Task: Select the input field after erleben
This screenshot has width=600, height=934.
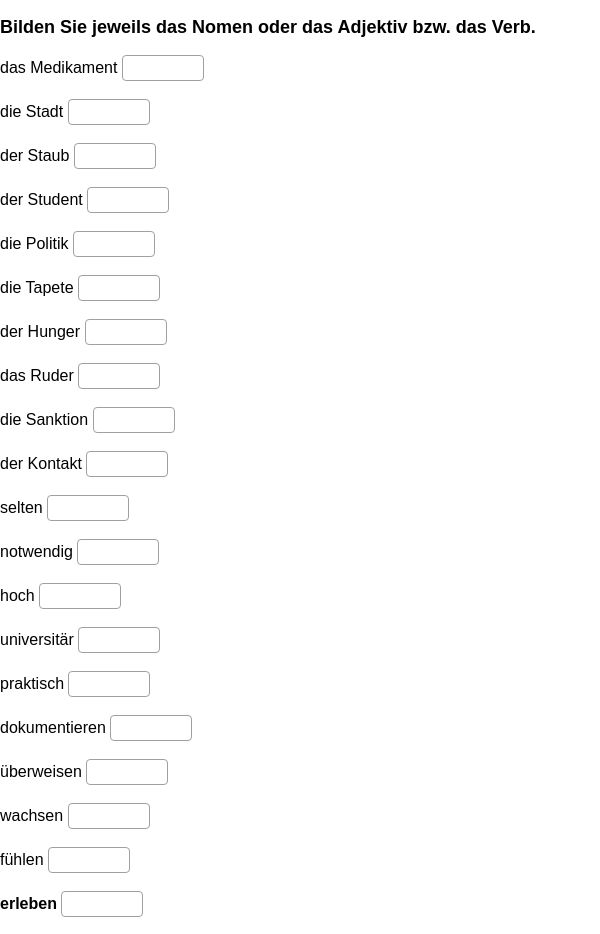Action: 102,905
